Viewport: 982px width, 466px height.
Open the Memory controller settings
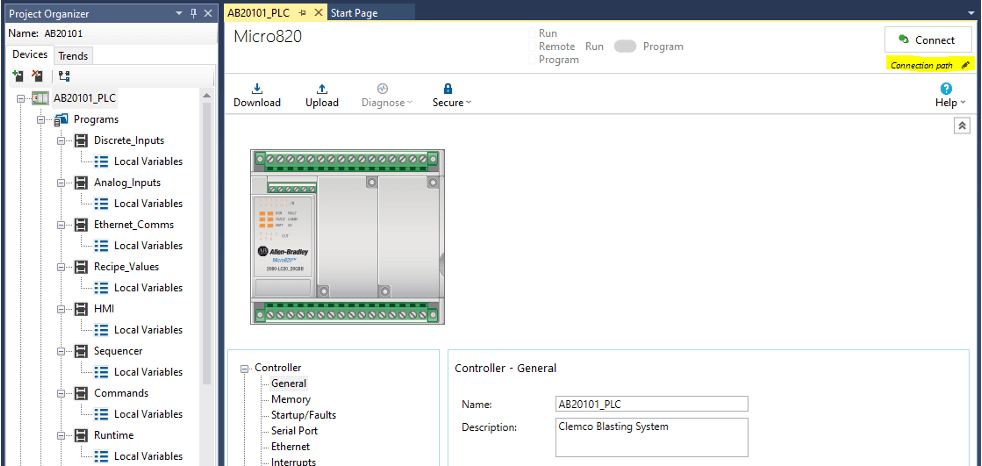click(291, 399)
